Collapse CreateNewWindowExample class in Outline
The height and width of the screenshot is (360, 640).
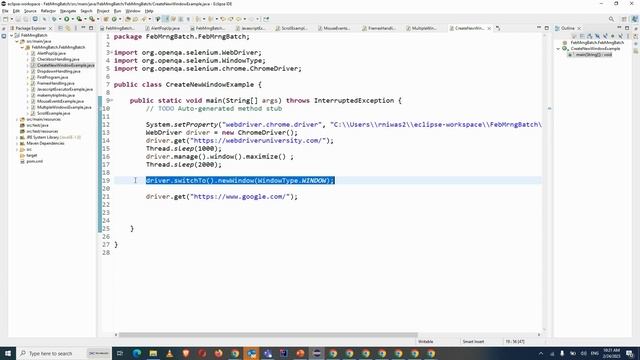coord(558,49)
